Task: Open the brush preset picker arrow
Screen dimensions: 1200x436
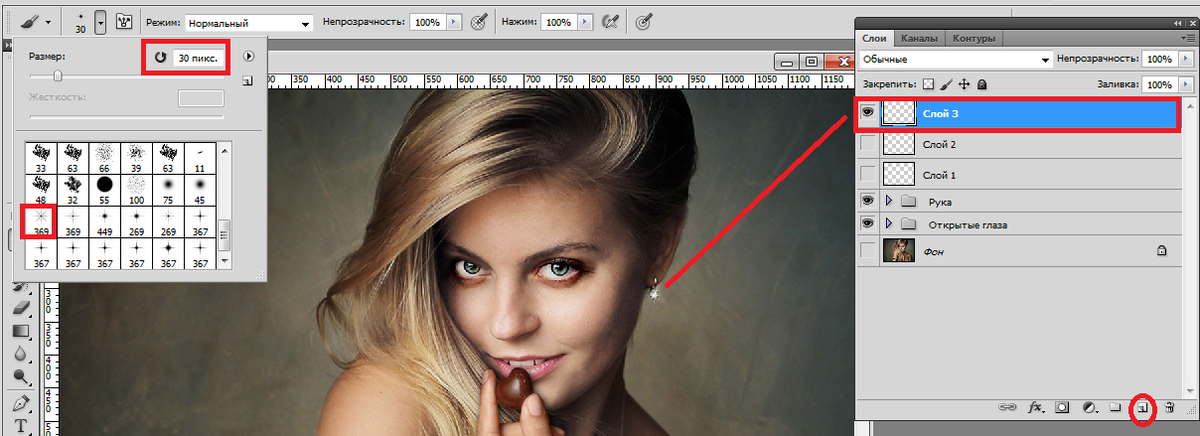Action: coord(101,21)
